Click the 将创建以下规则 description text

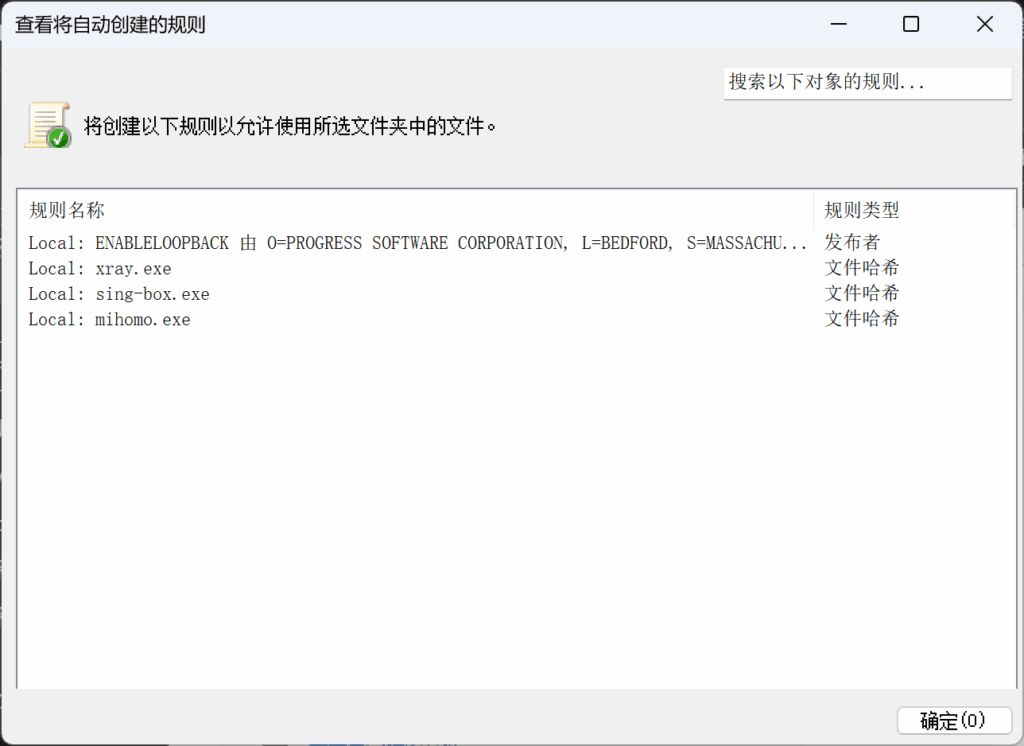(x=290, y=127)
